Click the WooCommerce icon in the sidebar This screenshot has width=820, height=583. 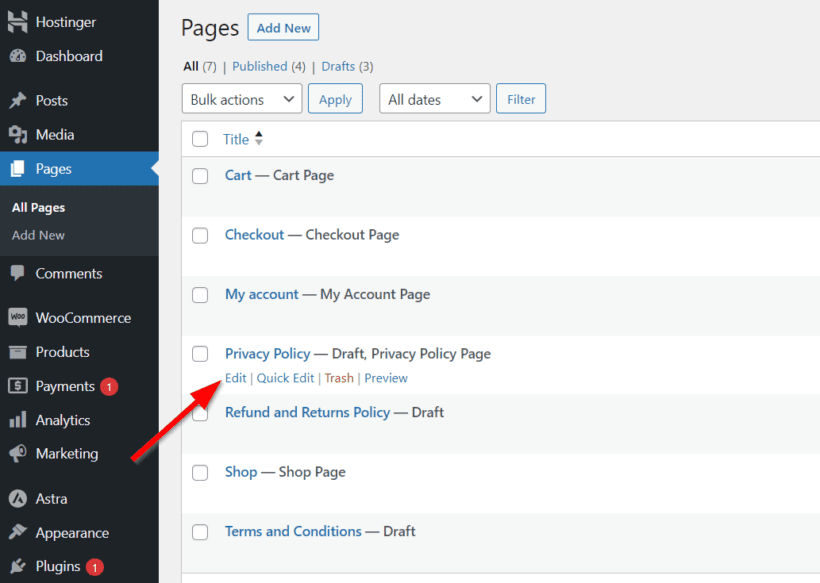pyautogui.click(x=20, y=317)
